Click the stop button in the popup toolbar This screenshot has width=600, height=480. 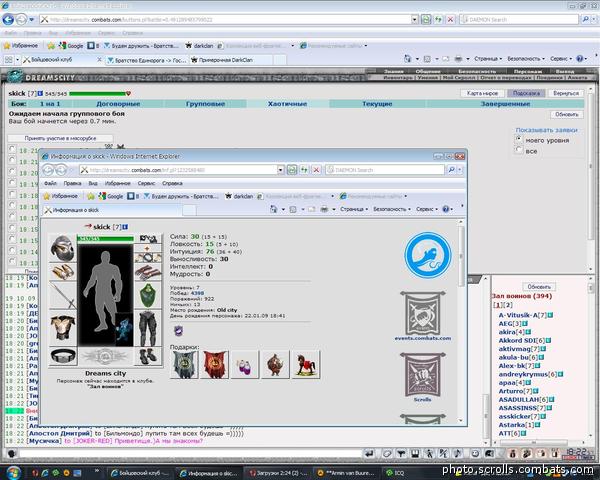pyautogui.click(x=316, y=170)
